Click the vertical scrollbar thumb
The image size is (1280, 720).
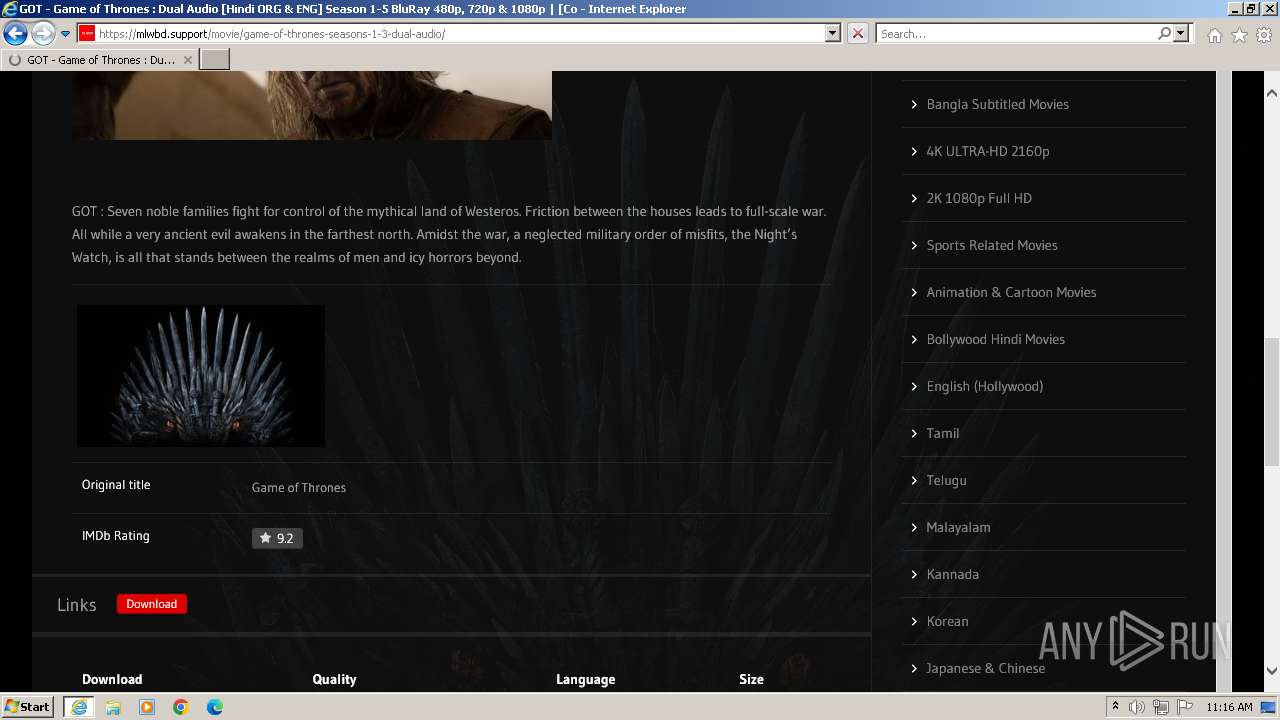click(x=1272, y=402)
